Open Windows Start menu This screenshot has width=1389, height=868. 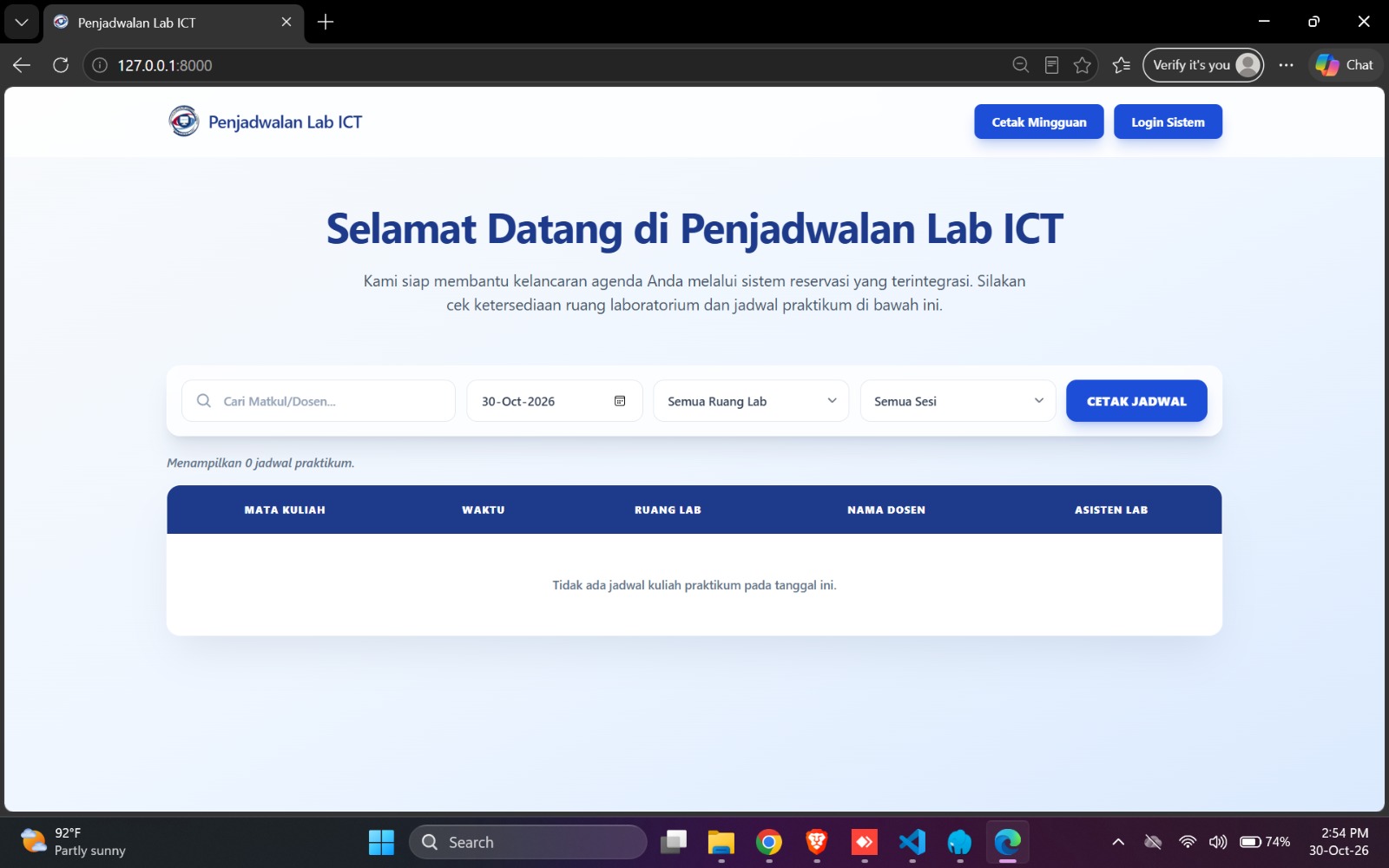[381, 842]
